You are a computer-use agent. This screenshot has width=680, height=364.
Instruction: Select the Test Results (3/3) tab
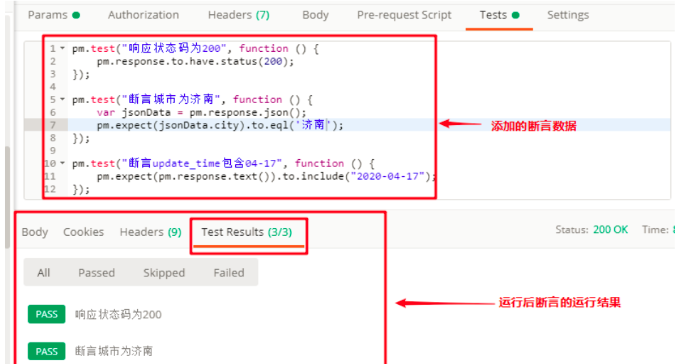pos(246,232)
